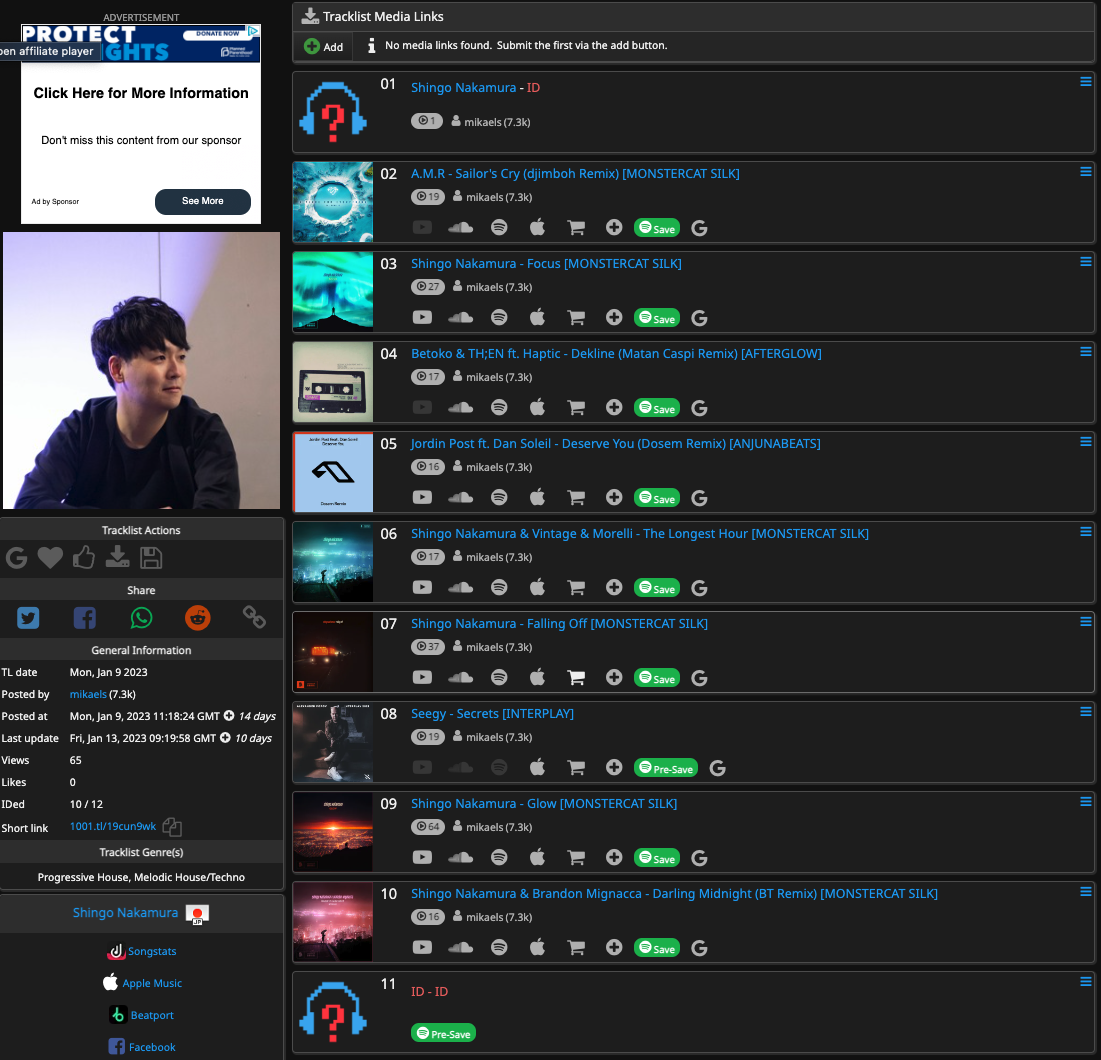Share the tracklist on Reddit

(198, 618)
